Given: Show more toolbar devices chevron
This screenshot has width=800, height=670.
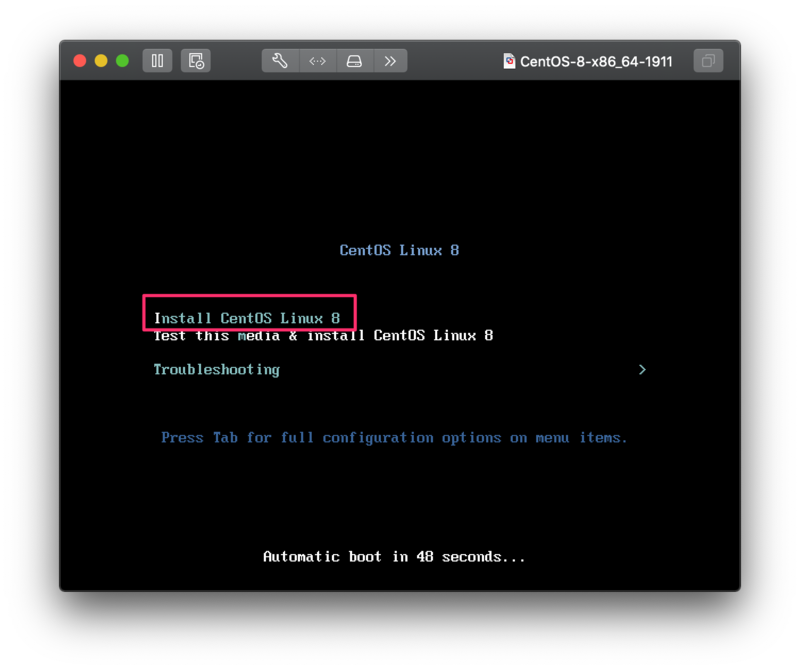Looking at the screenshot, I should [x=390, y=61].
